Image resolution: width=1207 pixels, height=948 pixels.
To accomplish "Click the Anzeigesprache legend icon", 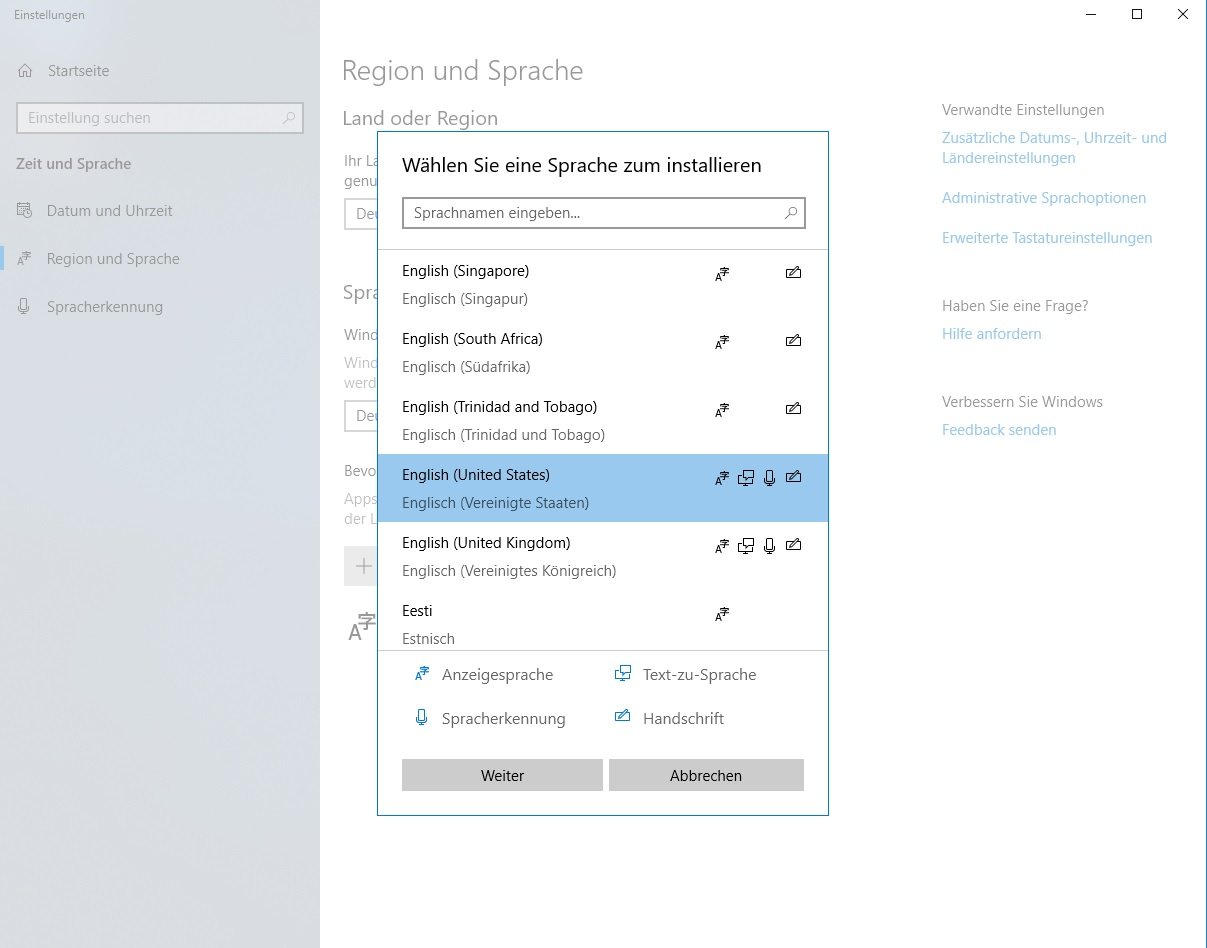I will (x=422, y=674).
